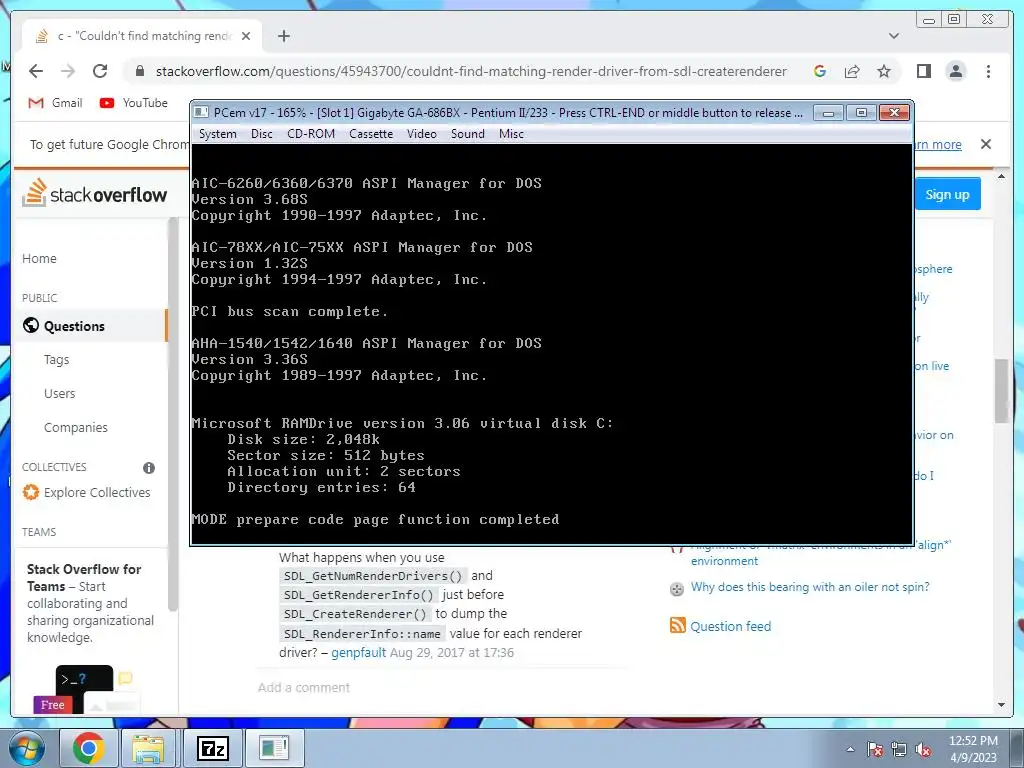Open Question feed link
1024x768 pixels.
pyautogui.click(x=730, y=626)
